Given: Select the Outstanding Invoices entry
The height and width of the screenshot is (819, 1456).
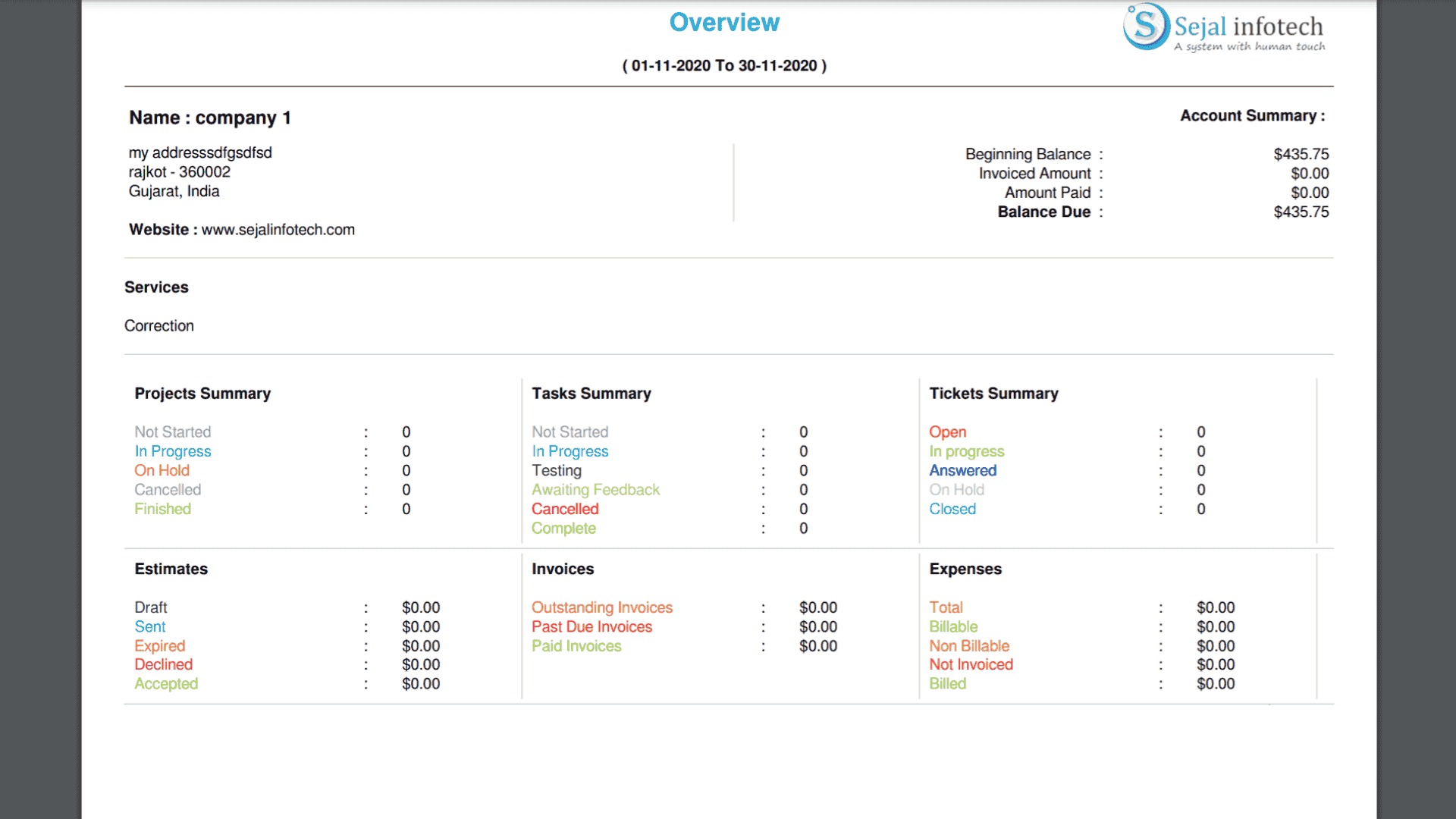Looking at the screenshot, I should coord(601,607).
